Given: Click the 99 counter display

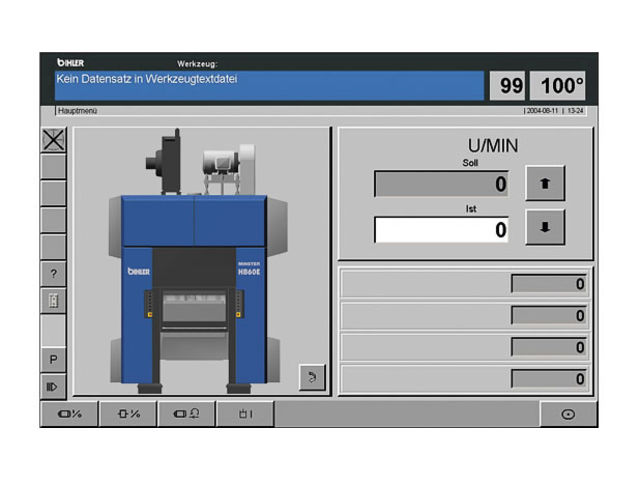Looking at the screenshot, I should (x=511, y=86).
